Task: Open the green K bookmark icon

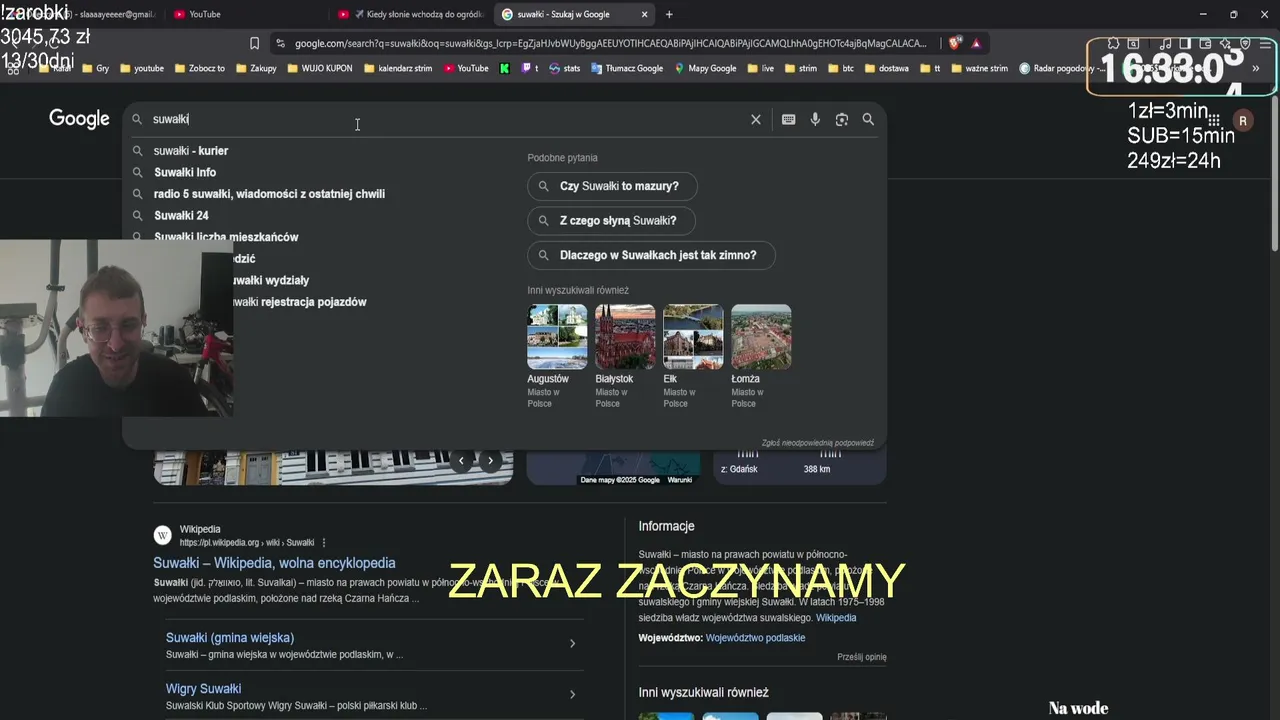Action: point(505,68)
